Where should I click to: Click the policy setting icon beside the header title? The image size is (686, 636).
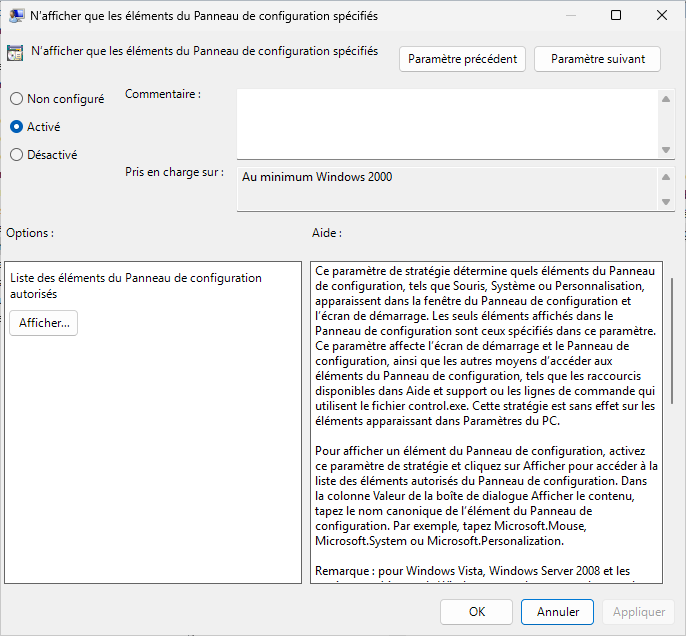click(15, 55)
